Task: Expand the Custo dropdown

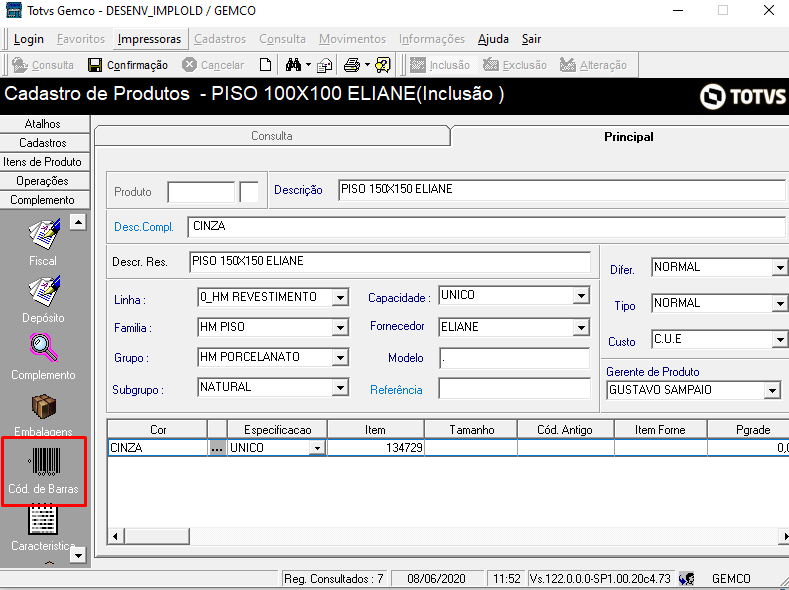Action: point(780,340)
